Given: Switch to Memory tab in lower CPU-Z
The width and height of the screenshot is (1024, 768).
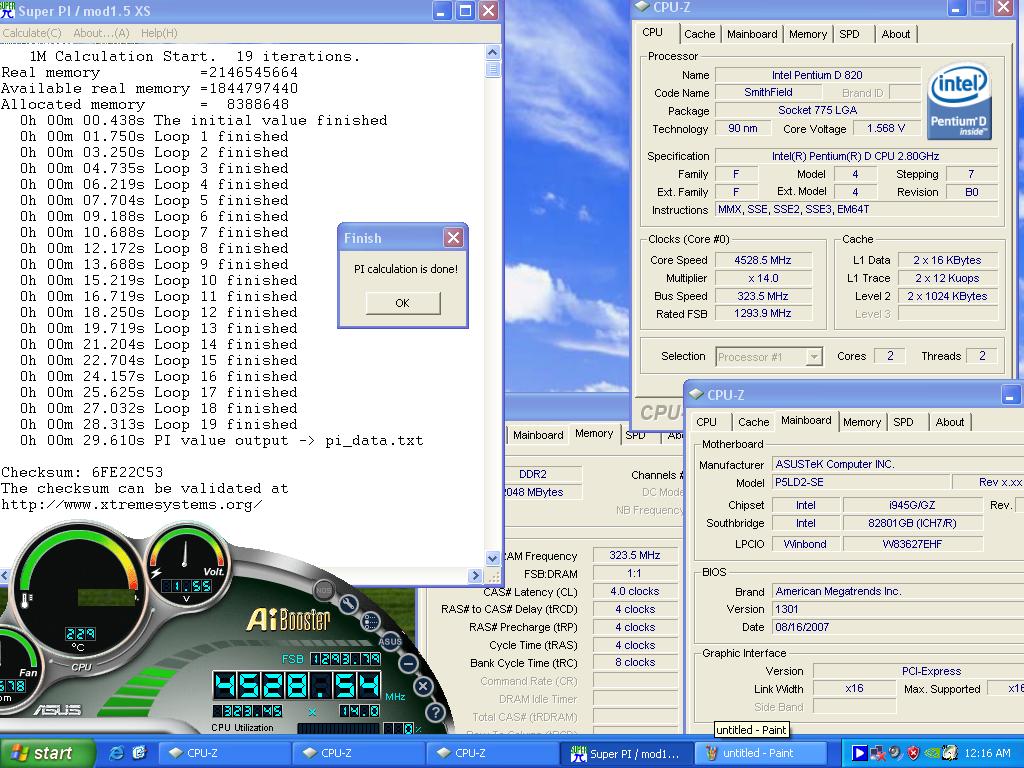Looking at the screenshot, I should pyautogui.click(x=861, y=422).
